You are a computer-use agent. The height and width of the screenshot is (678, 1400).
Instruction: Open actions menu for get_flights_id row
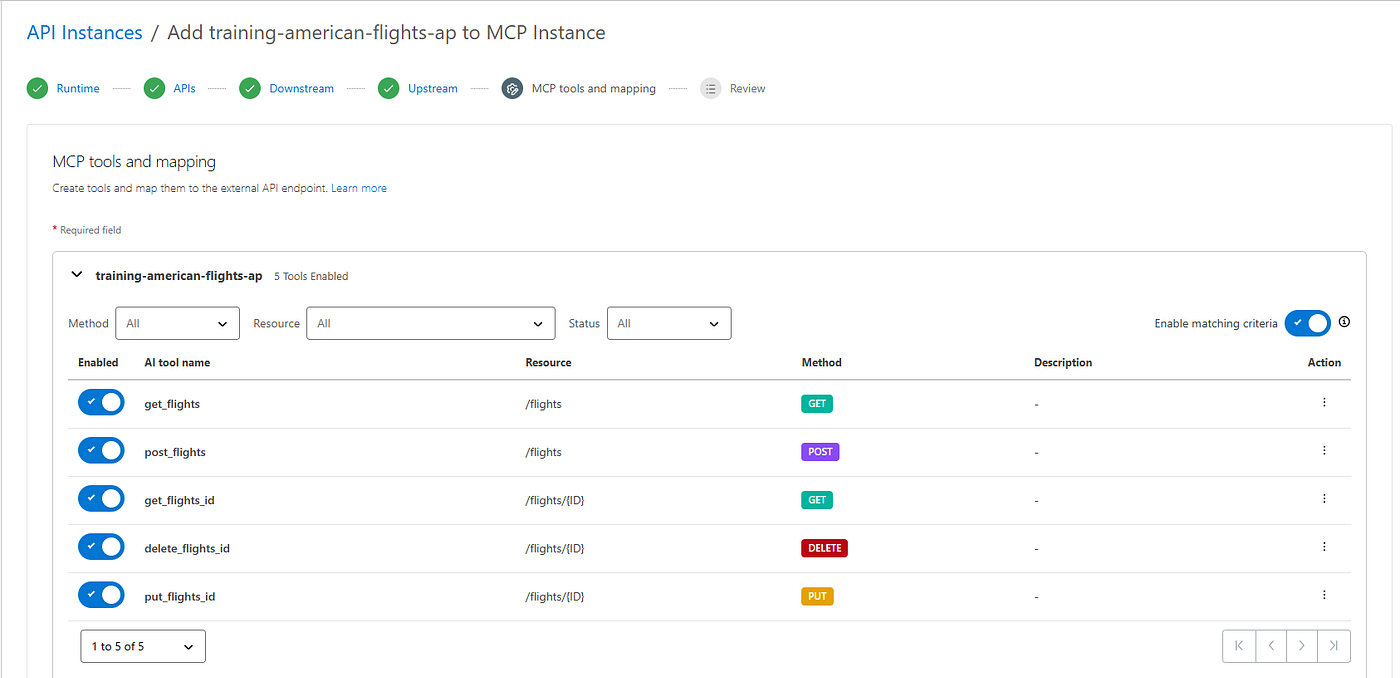(1324, 498)
